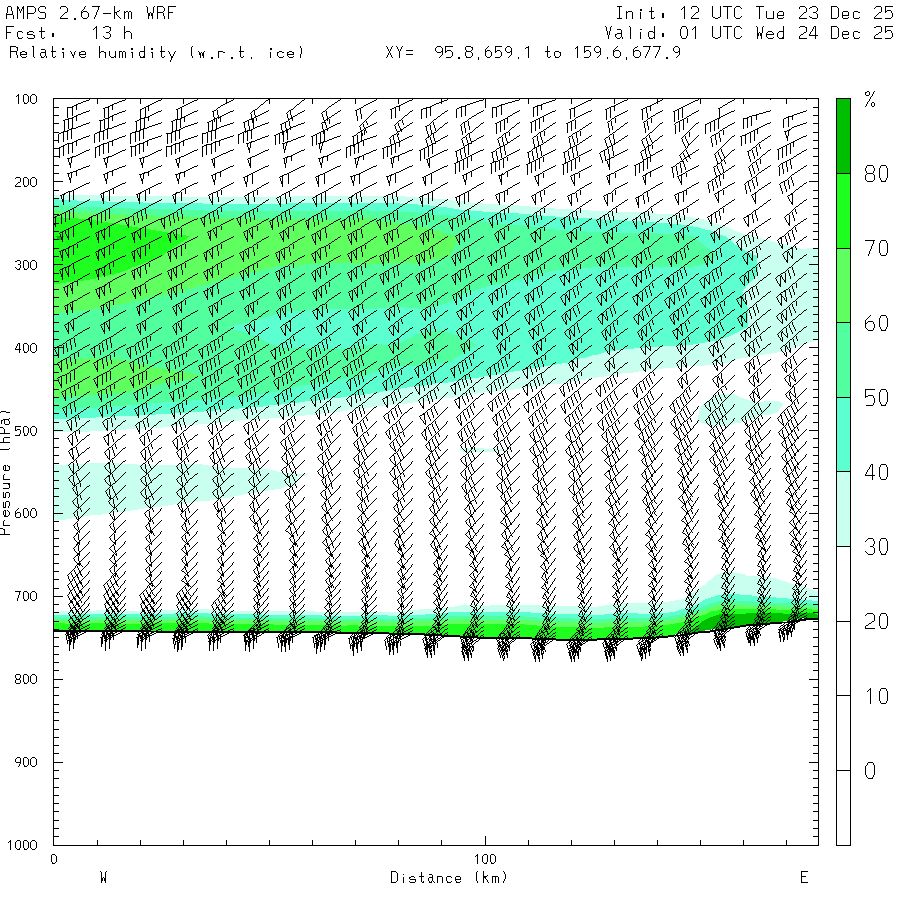Click the 500 hPa pressure axis label
This screenshot has width=900, height=900.
pyautogui.click(x=26, y=431)
